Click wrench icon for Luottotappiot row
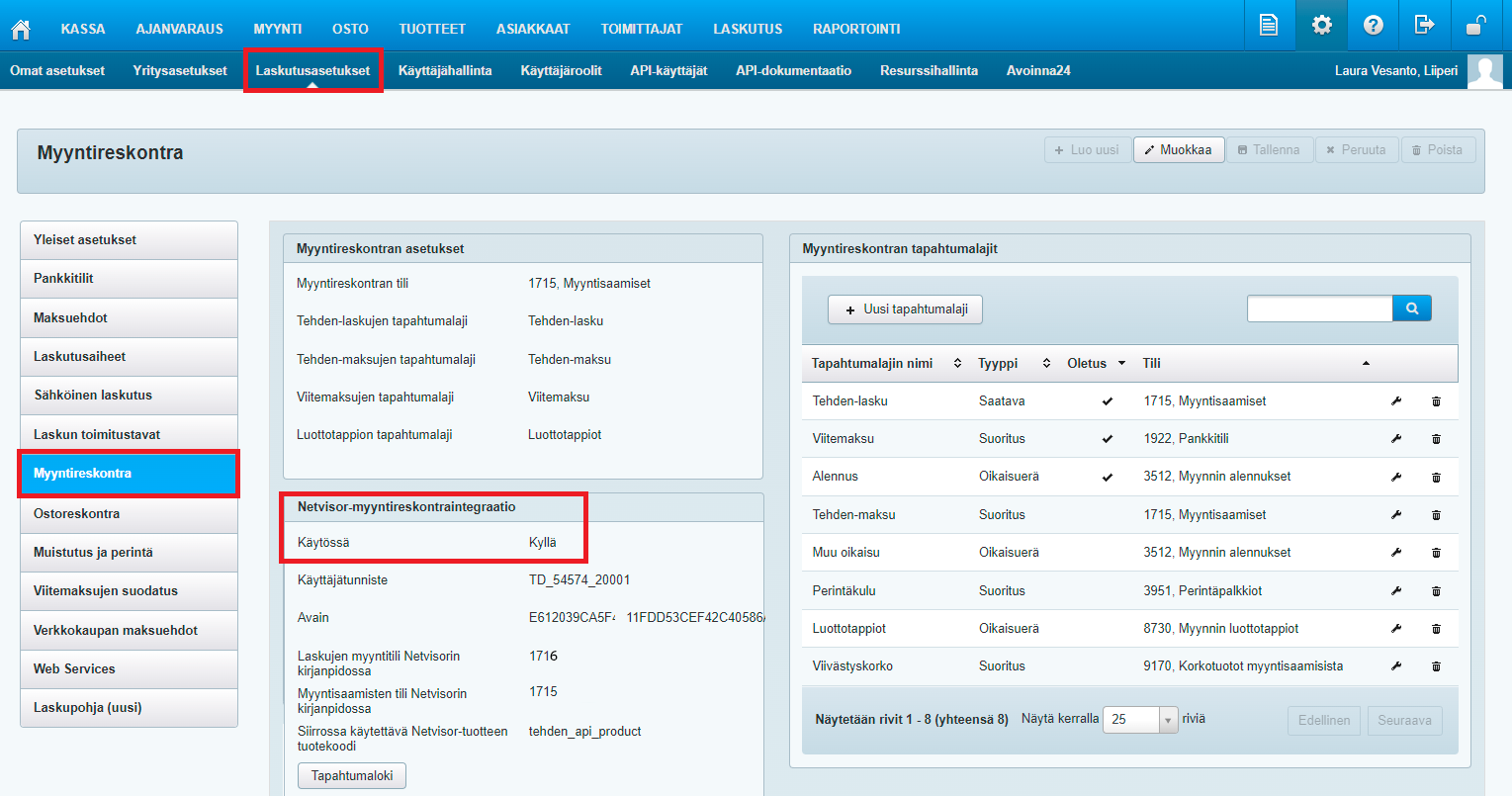Screen dimensions: 1512x796 coord(1396,629)
